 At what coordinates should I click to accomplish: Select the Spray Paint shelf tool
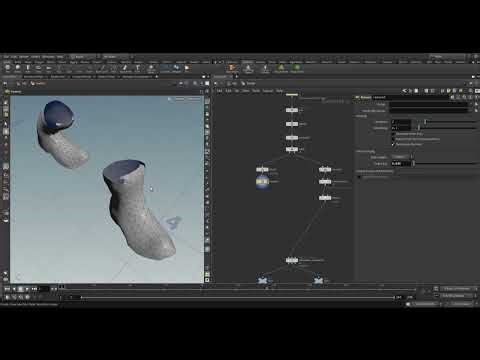(126, 68)
